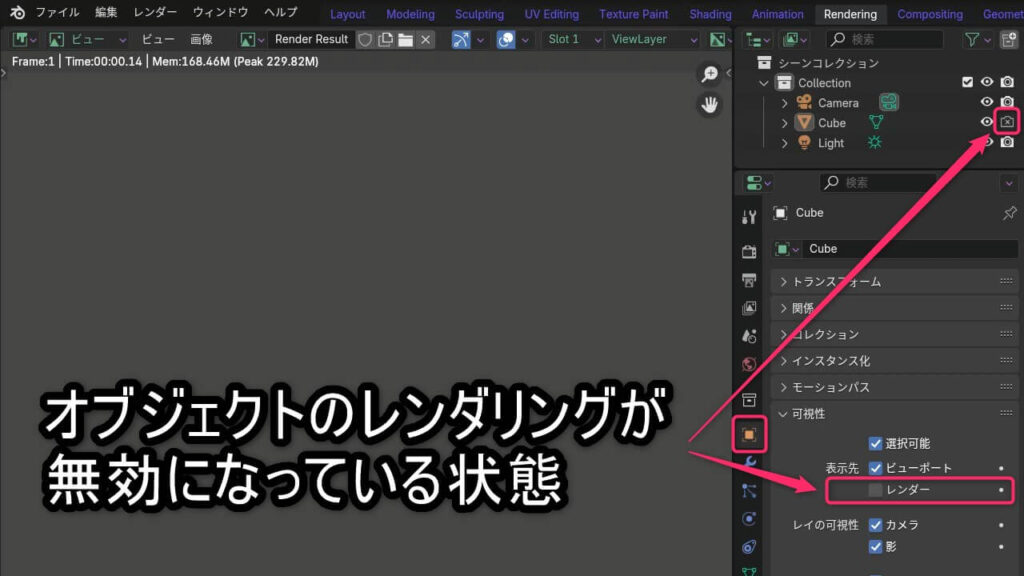The image size is (1024, 576).
Task: Open the Tool properties tab
Action: coord(749,217)
